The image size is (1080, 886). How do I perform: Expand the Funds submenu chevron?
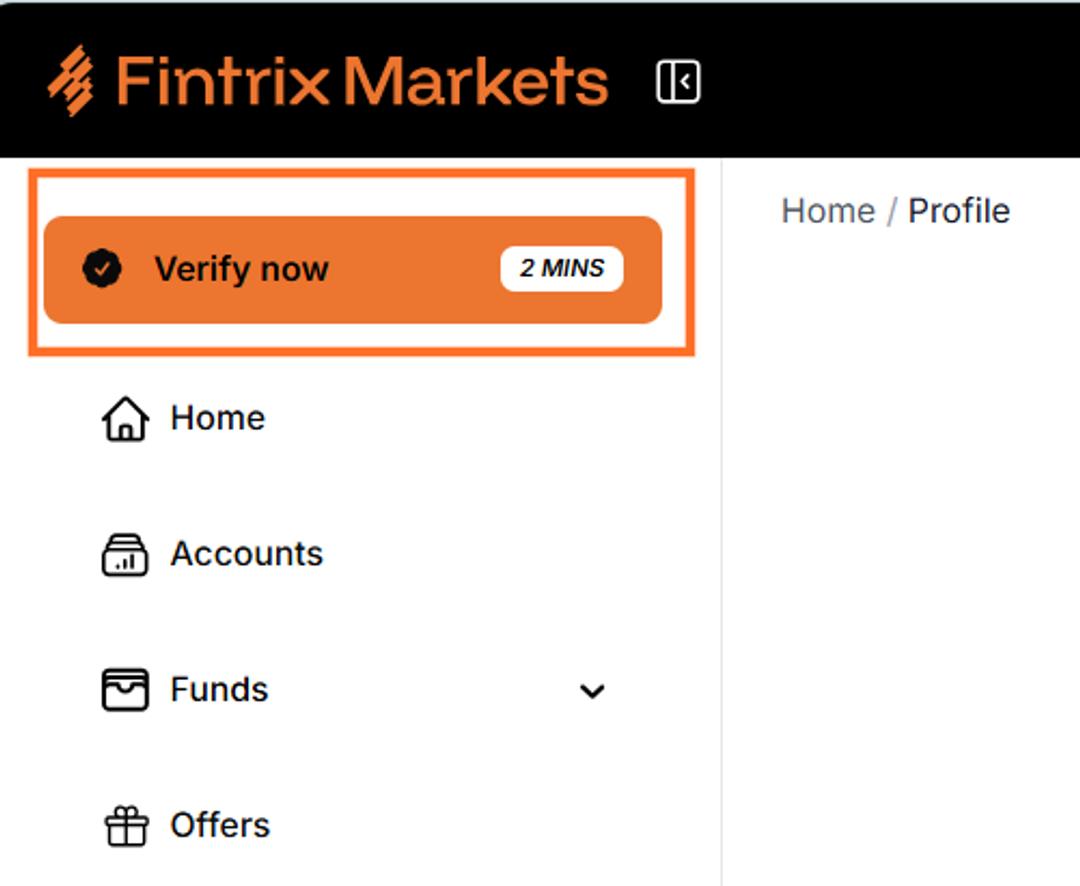pyautogui.click(x=592, y=690)
